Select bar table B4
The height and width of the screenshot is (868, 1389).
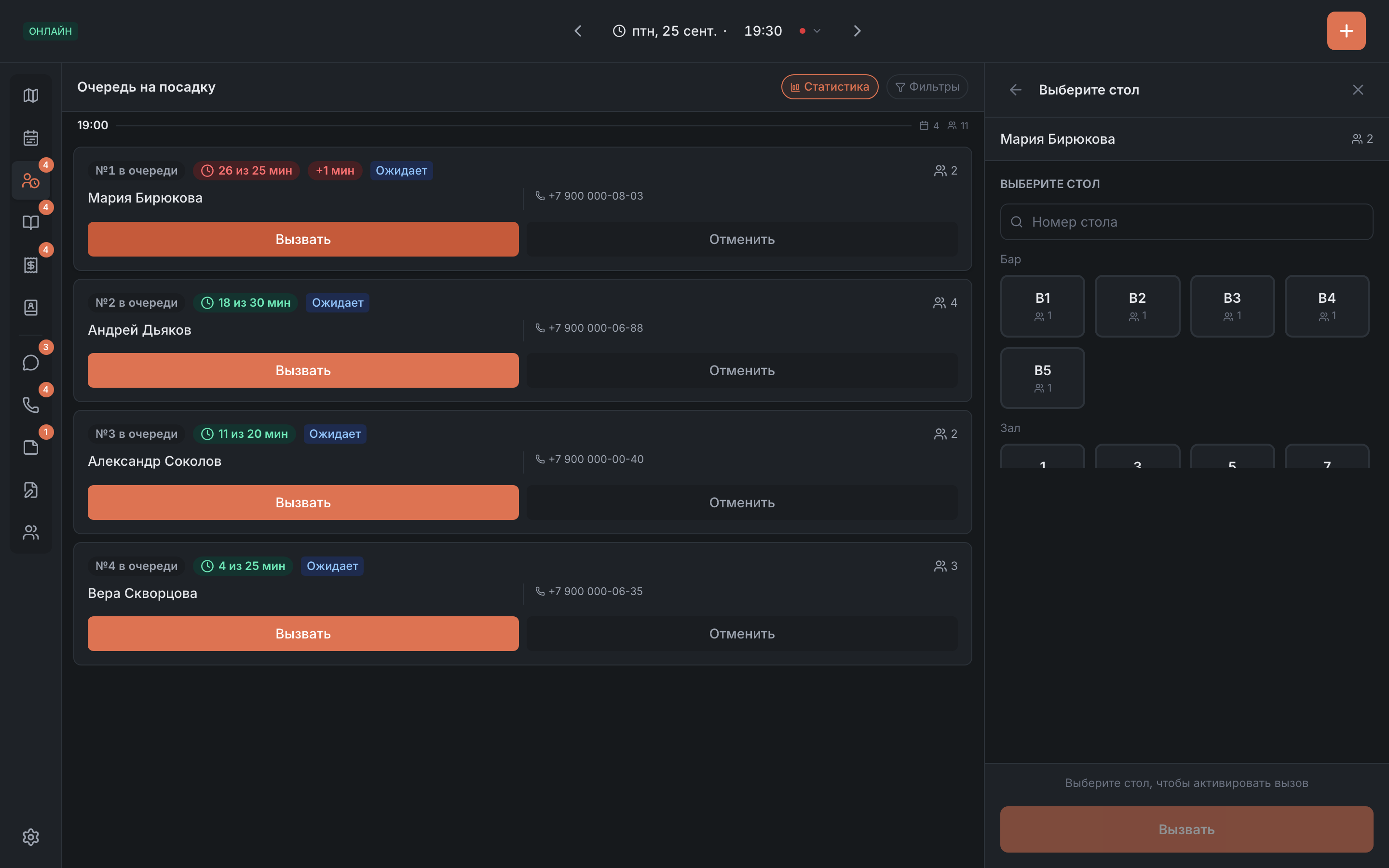pyautogui.click(x=1327, y=306)
